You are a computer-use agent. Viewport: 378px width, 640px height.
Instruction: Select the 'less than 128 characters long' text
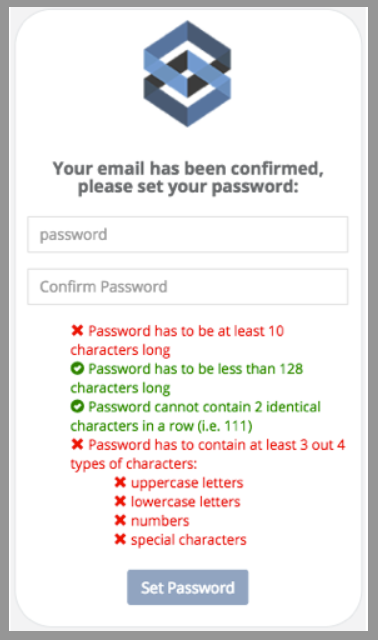[187, 378]
